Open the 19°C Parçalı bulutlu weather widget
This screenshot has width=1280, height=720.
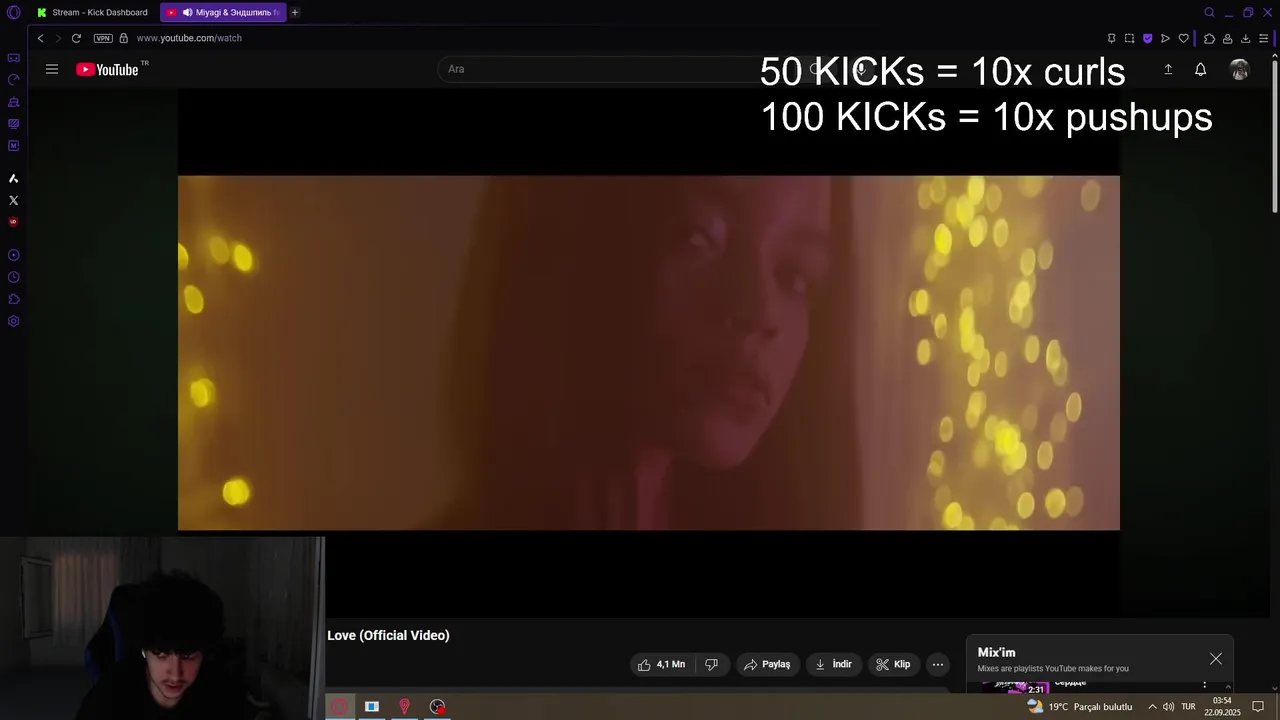pyautogui.click(x=1080, y=706)
